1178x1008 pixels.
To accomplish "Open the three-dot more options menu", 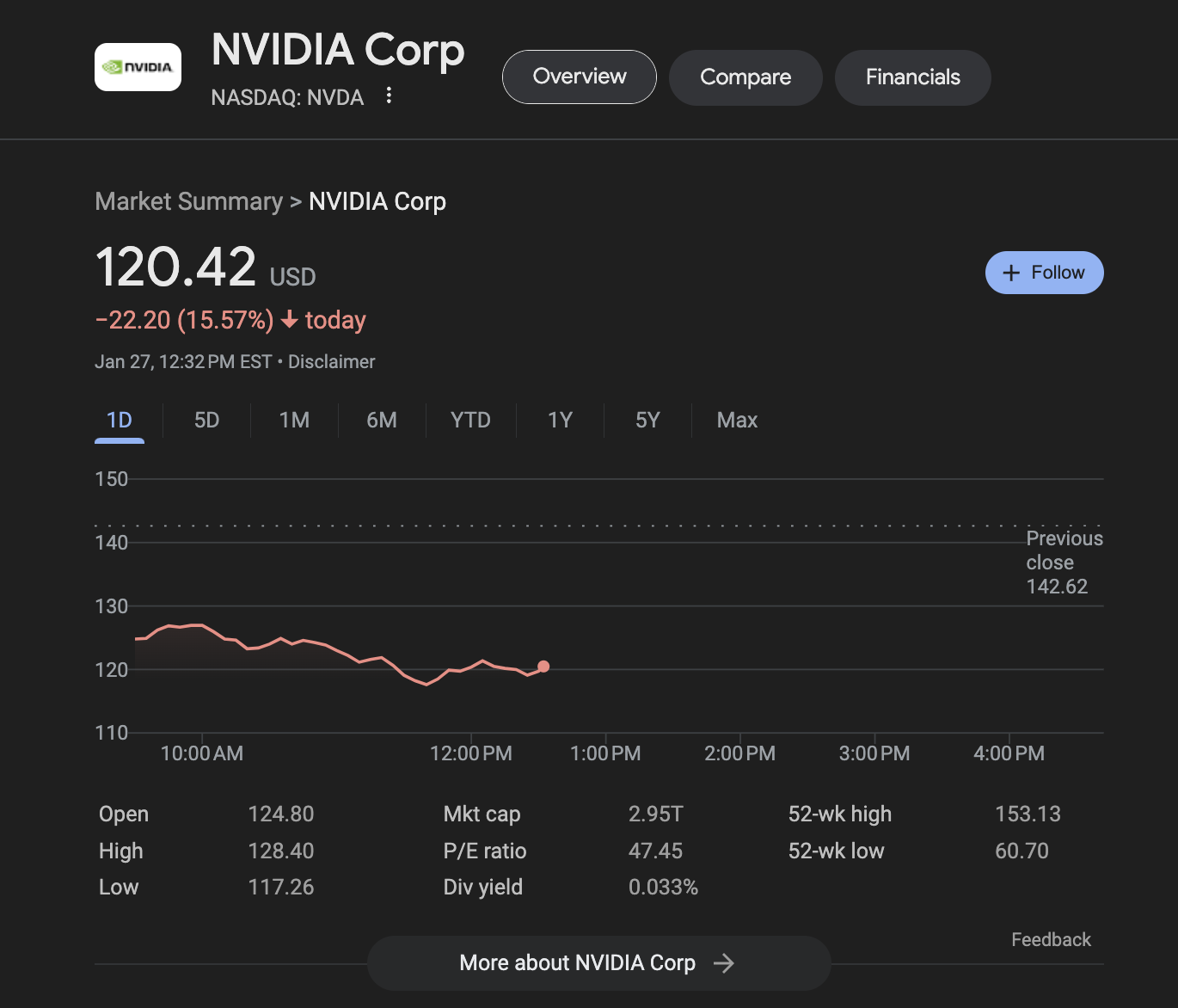I will 389,95.
